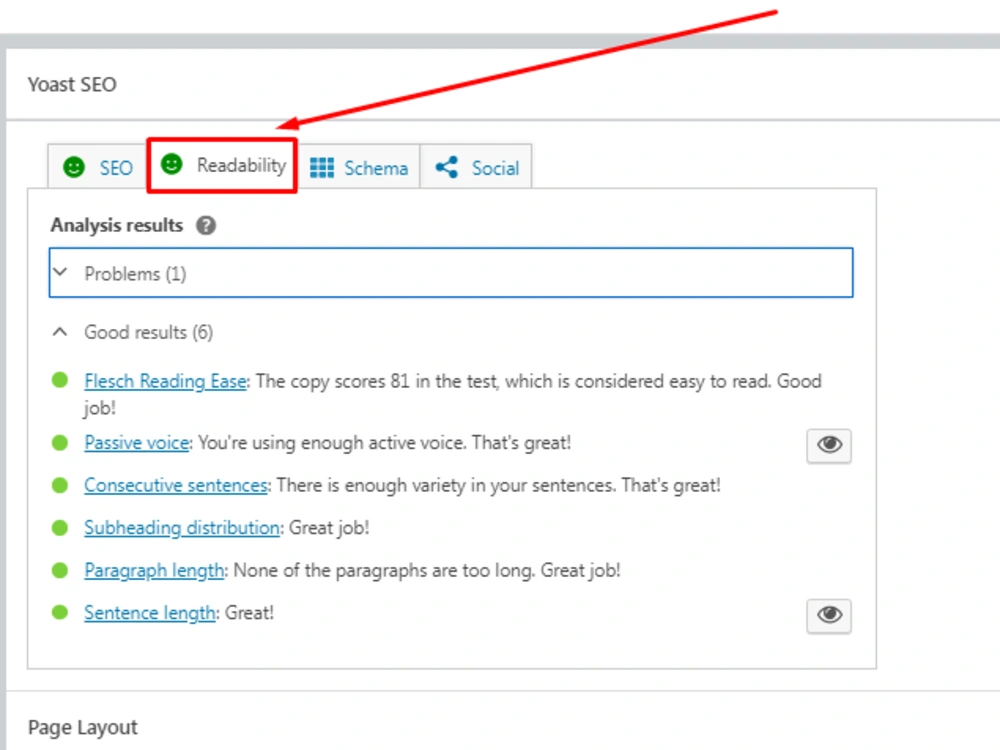Open the SEO tab
The width and height of the screenshot is (1000, 750).
(98, 167)
